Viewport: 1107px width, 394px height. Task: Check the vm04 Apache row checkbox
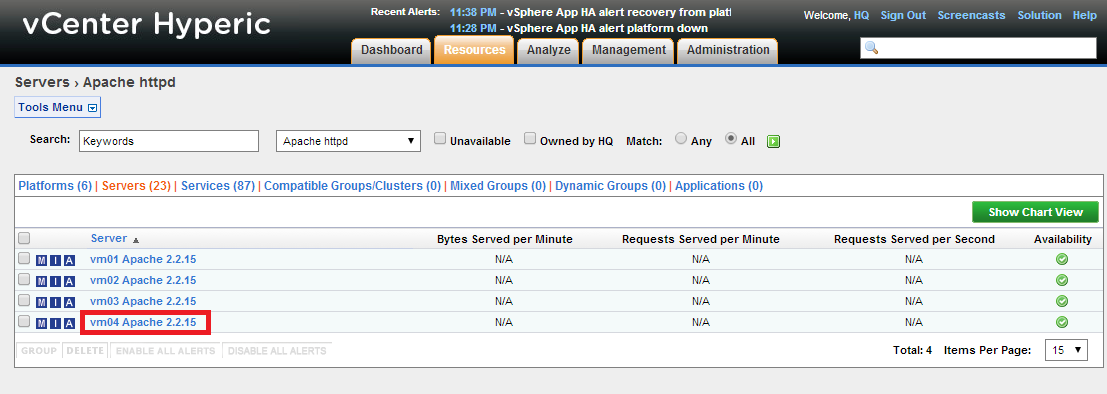[x=24, y=321]
